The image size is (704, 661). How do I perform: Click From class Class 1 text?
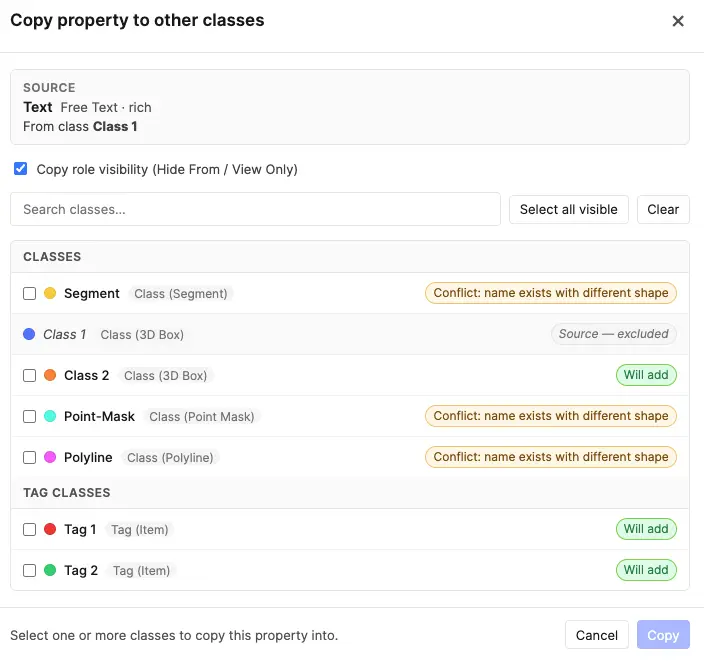80,127
